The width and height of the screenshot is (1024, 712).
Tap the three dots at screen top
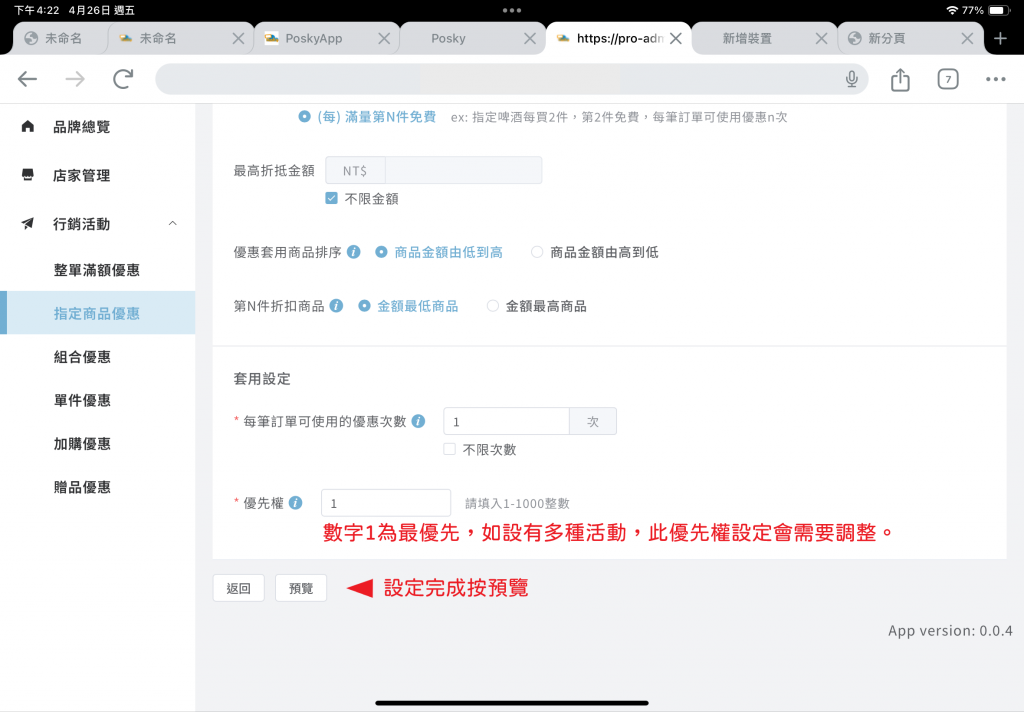click(512, 10)
